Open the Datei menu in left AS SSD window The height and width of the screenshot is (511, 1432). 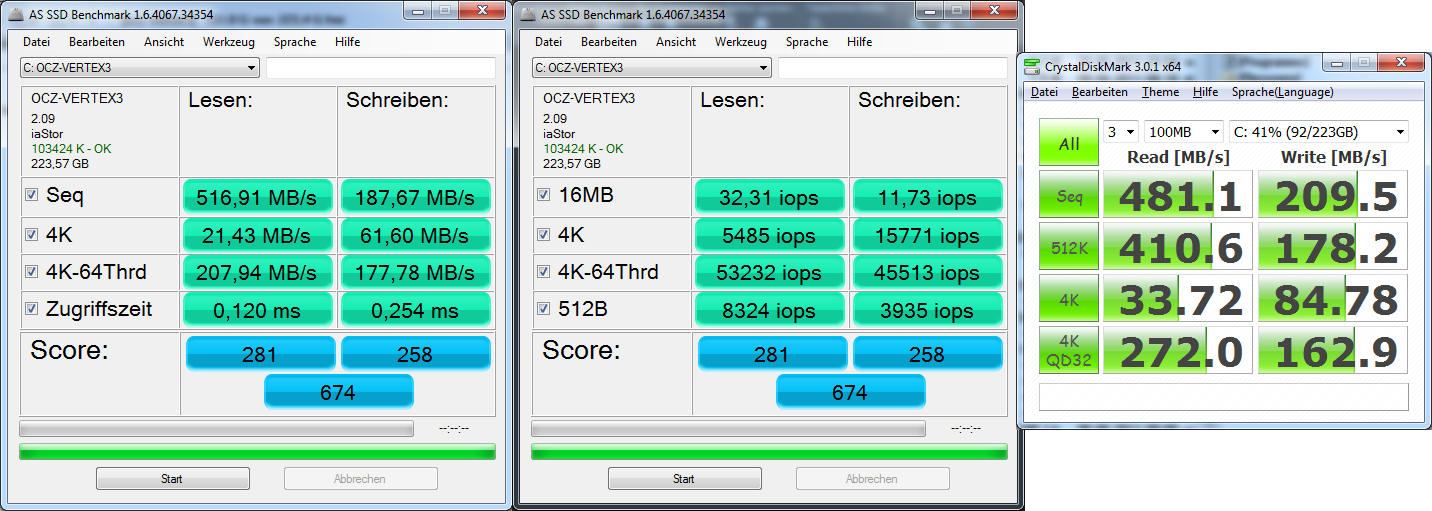36,42
